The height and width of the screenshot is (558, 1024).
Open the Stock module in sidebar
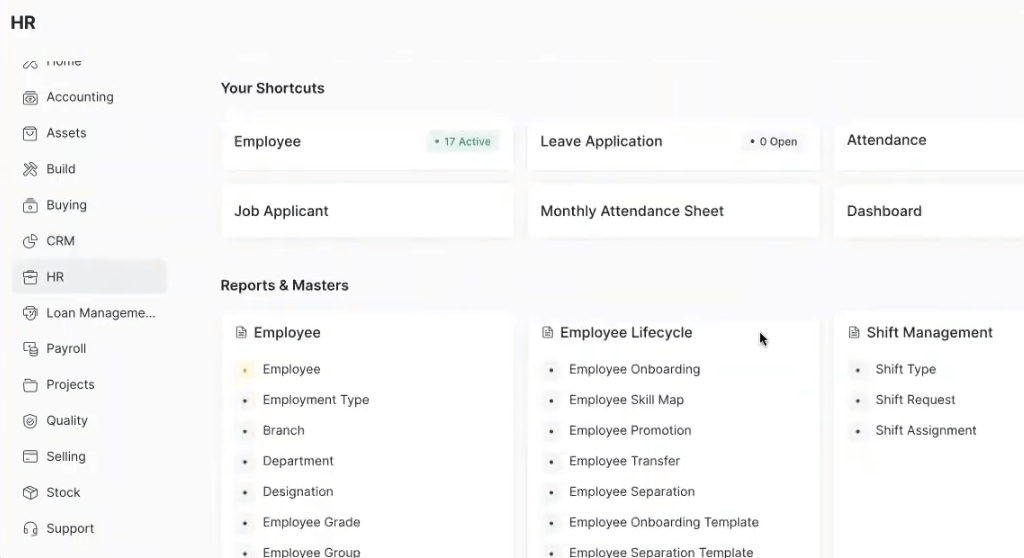63,493
